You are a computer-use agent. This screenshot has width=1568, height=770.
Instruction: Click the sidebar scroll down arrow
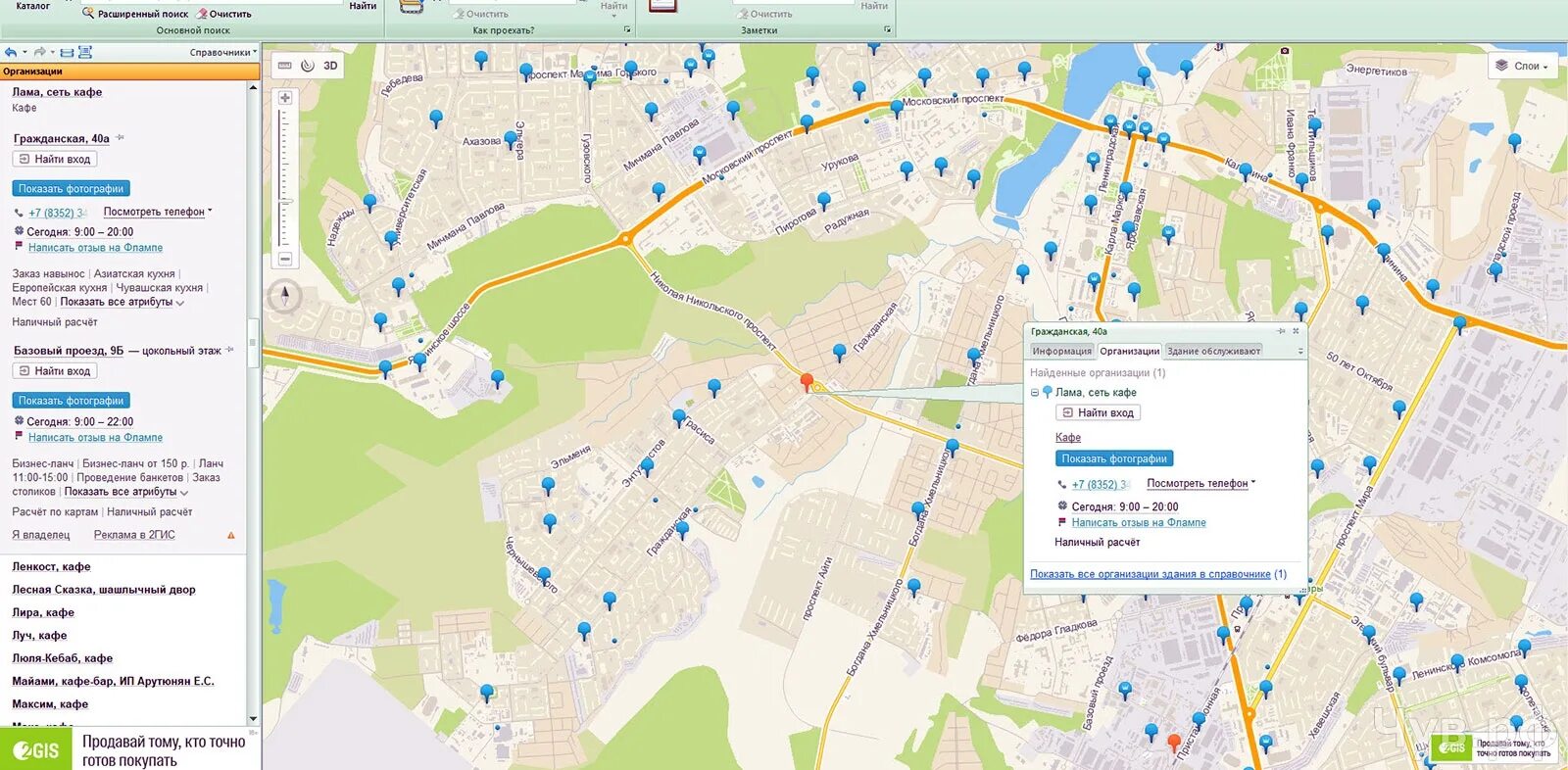click(x=253, y=719)
